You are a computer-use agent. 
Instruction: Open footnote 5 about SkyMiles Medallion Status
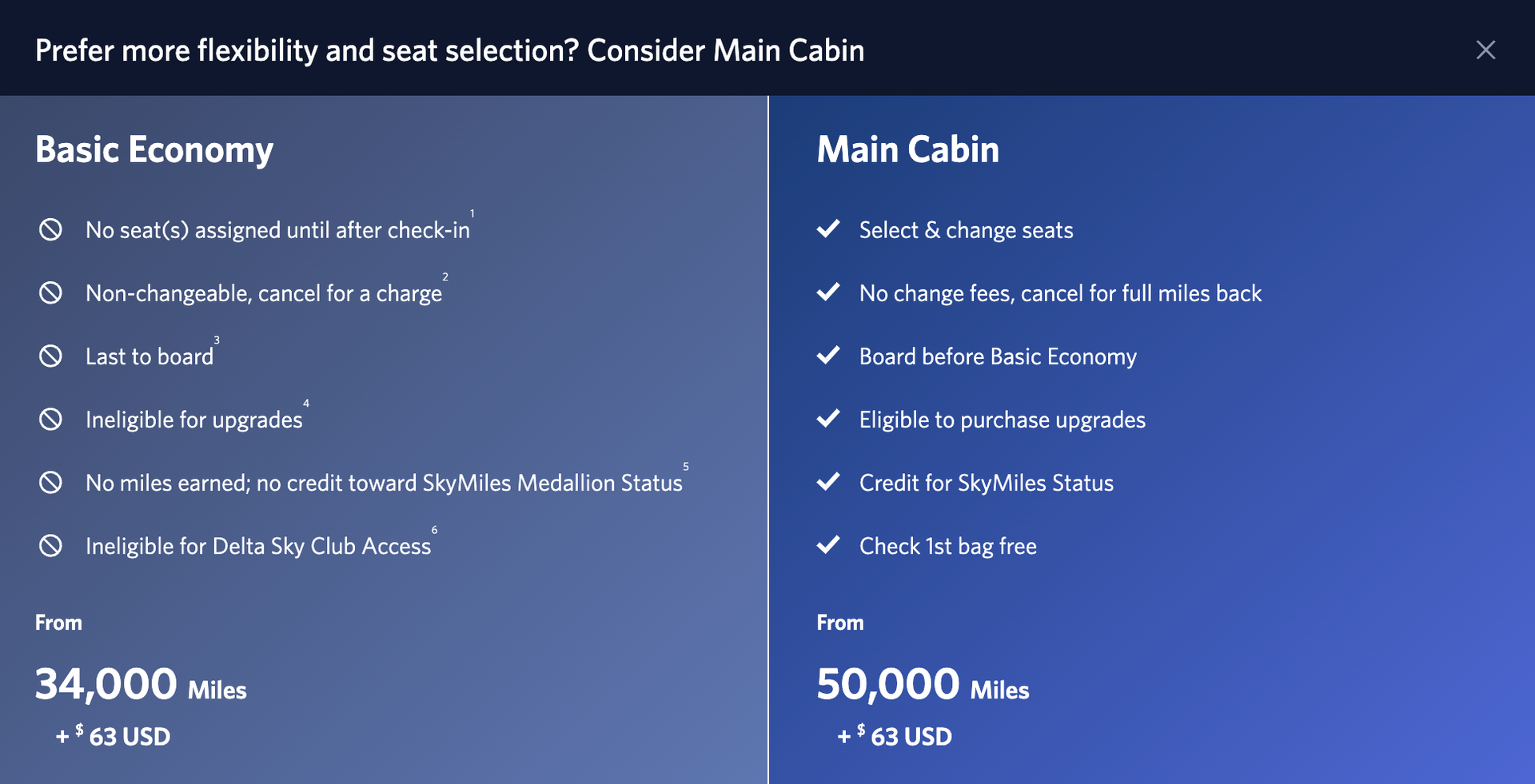coord(686,466)
